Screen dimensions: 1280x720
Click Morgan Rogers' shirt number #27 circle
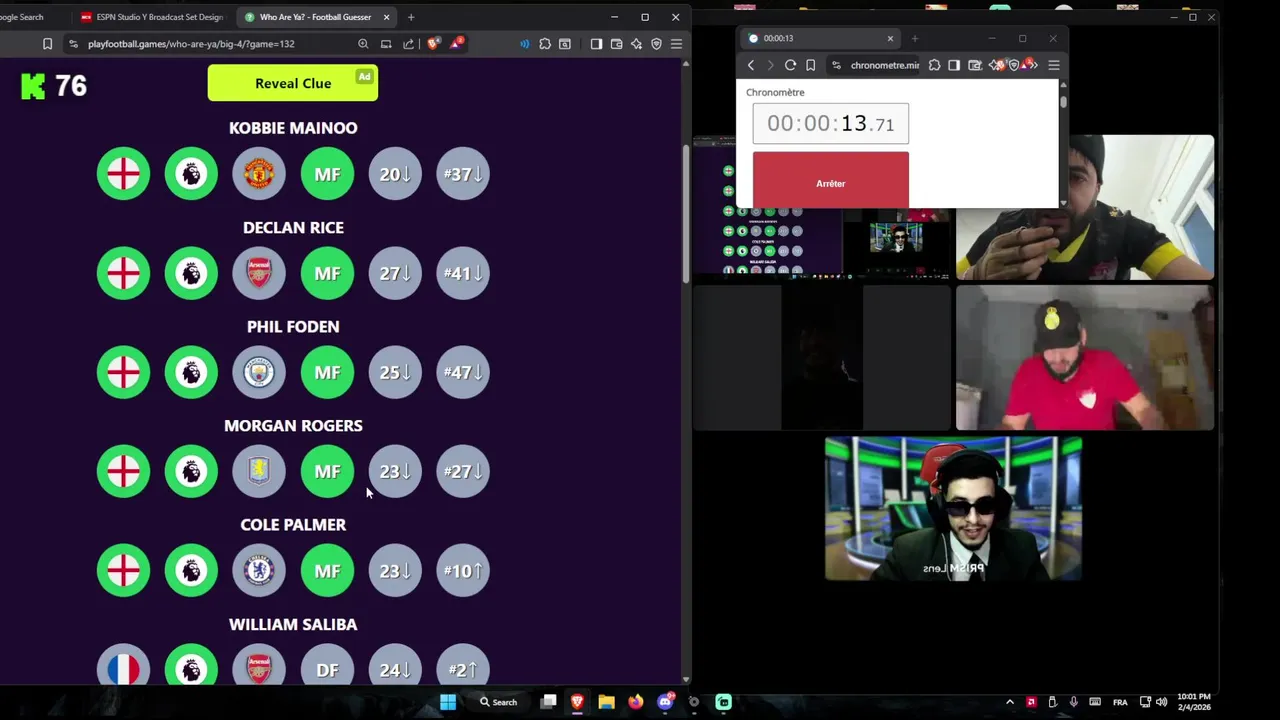(463, 471)
